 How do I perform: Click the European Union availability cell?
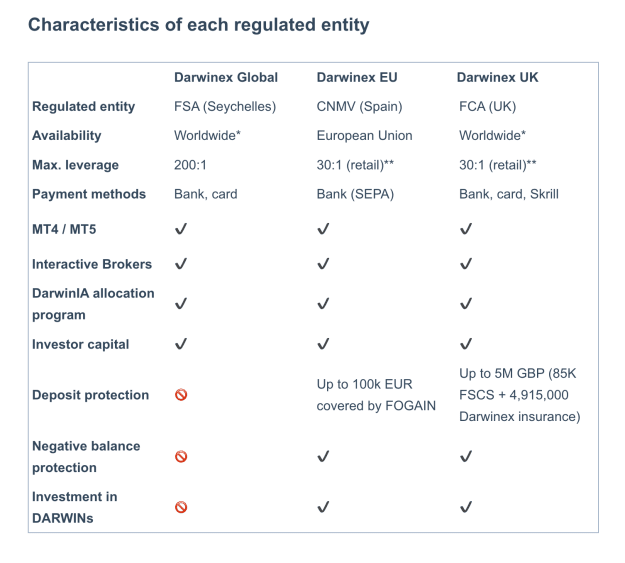click(x=364, y=136)
